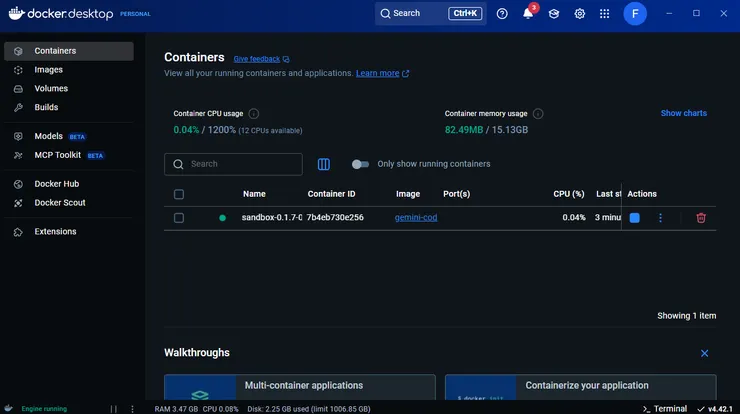This screenshot has height=414, width=740.
Task: Click the memory usage info icon
Action: (538, 114)
